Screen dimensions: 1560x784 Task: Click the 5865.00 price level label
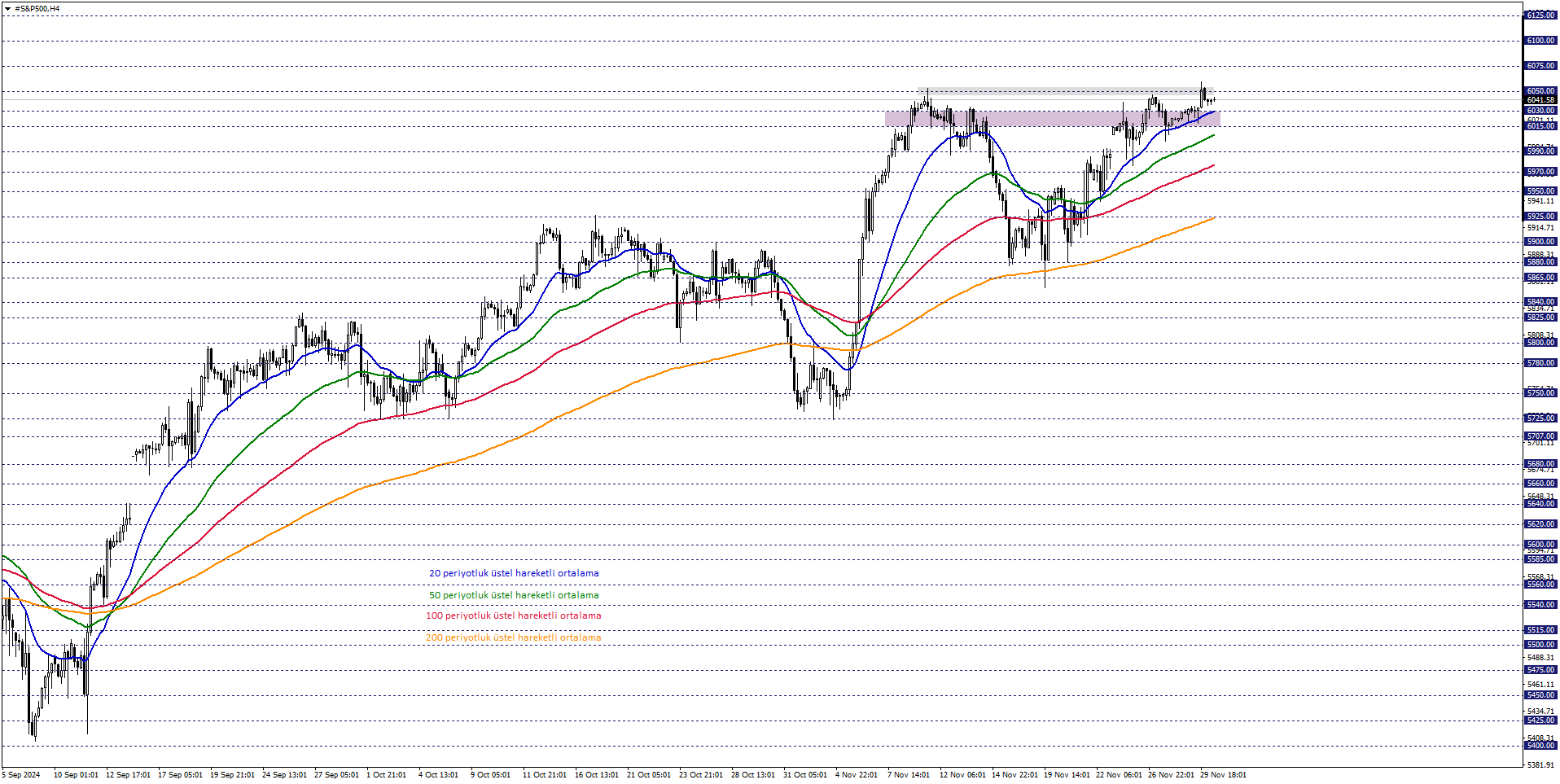1540,278
